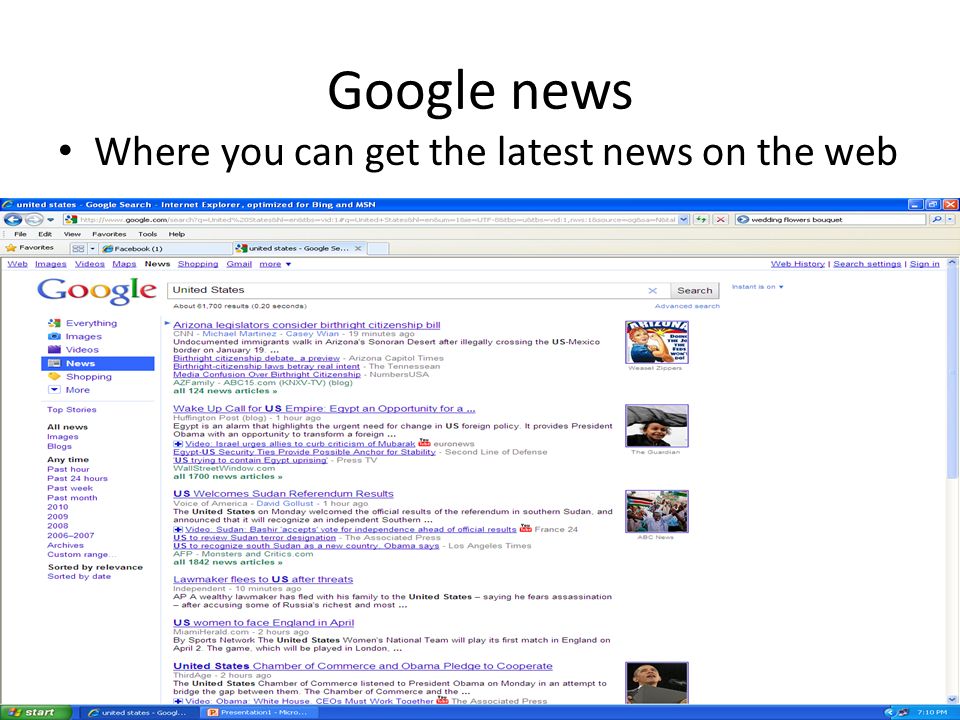Image resolution: width=960 pixels, height=720 pixels.
Task: Filter results to Past week
Action: (70, 488)
